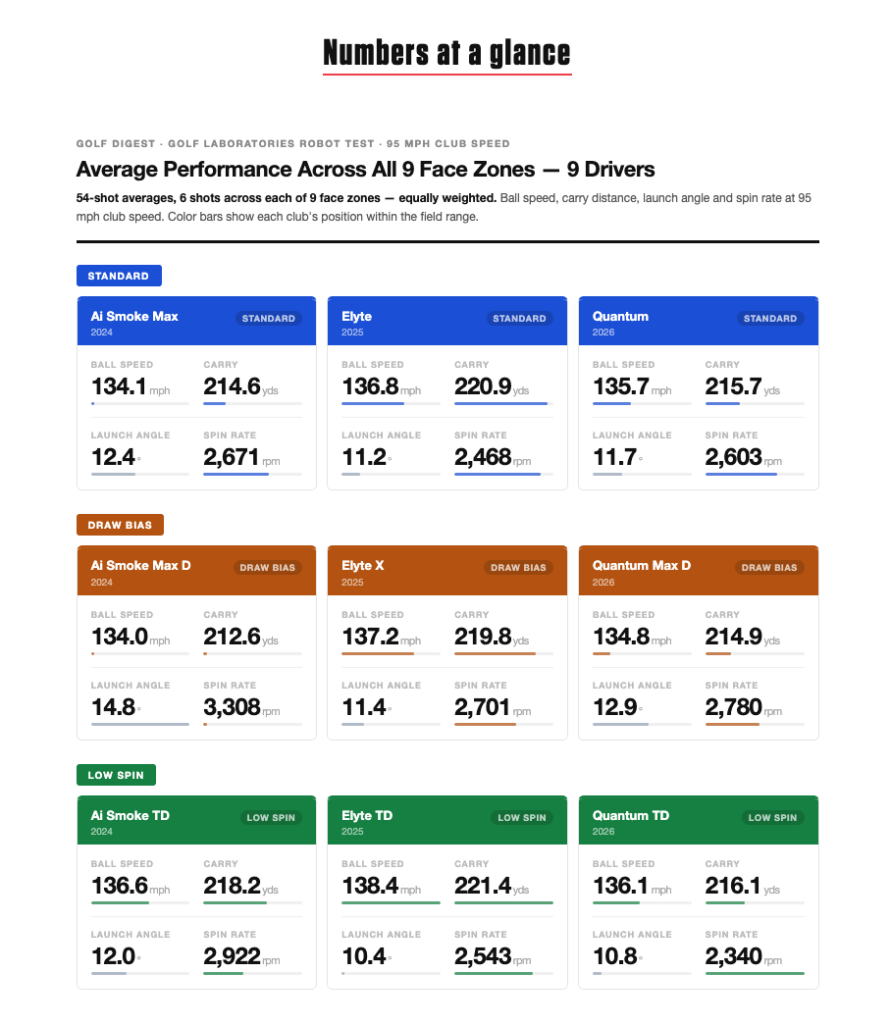This screenshot has height=1024, width=891.
Task: Click the Golf Digest robot test caption line
Action: tap(292, 144)
